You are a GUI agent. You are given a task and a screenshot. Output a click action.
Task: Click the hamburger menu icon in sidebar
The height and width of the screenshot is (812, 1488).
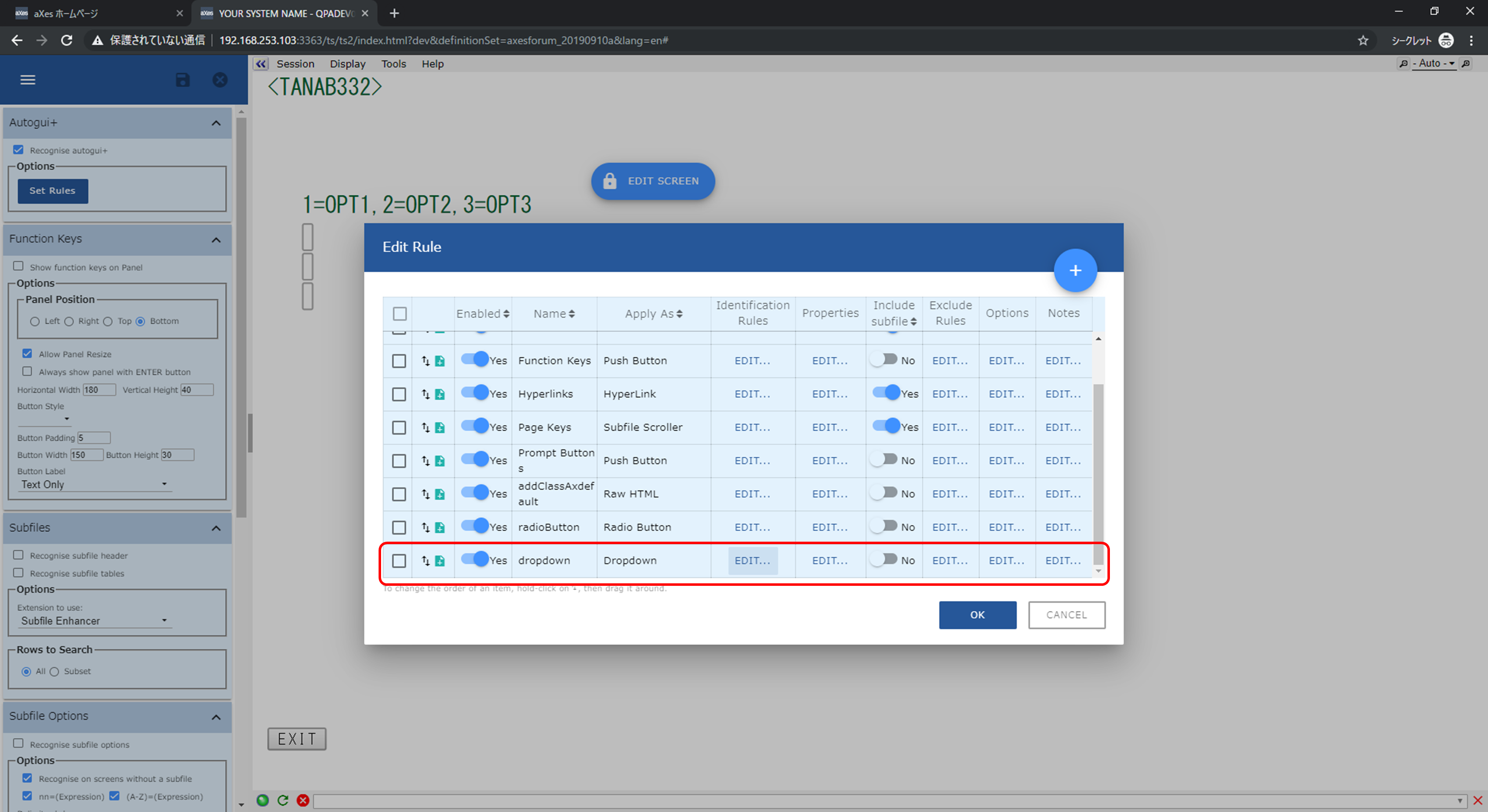click(28, 80)
